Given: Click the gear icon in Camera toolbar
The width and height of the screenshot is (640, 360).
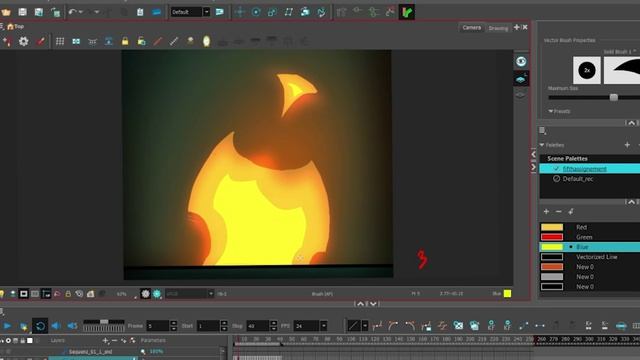Looking at the screenshot, I should pos(24,41).
